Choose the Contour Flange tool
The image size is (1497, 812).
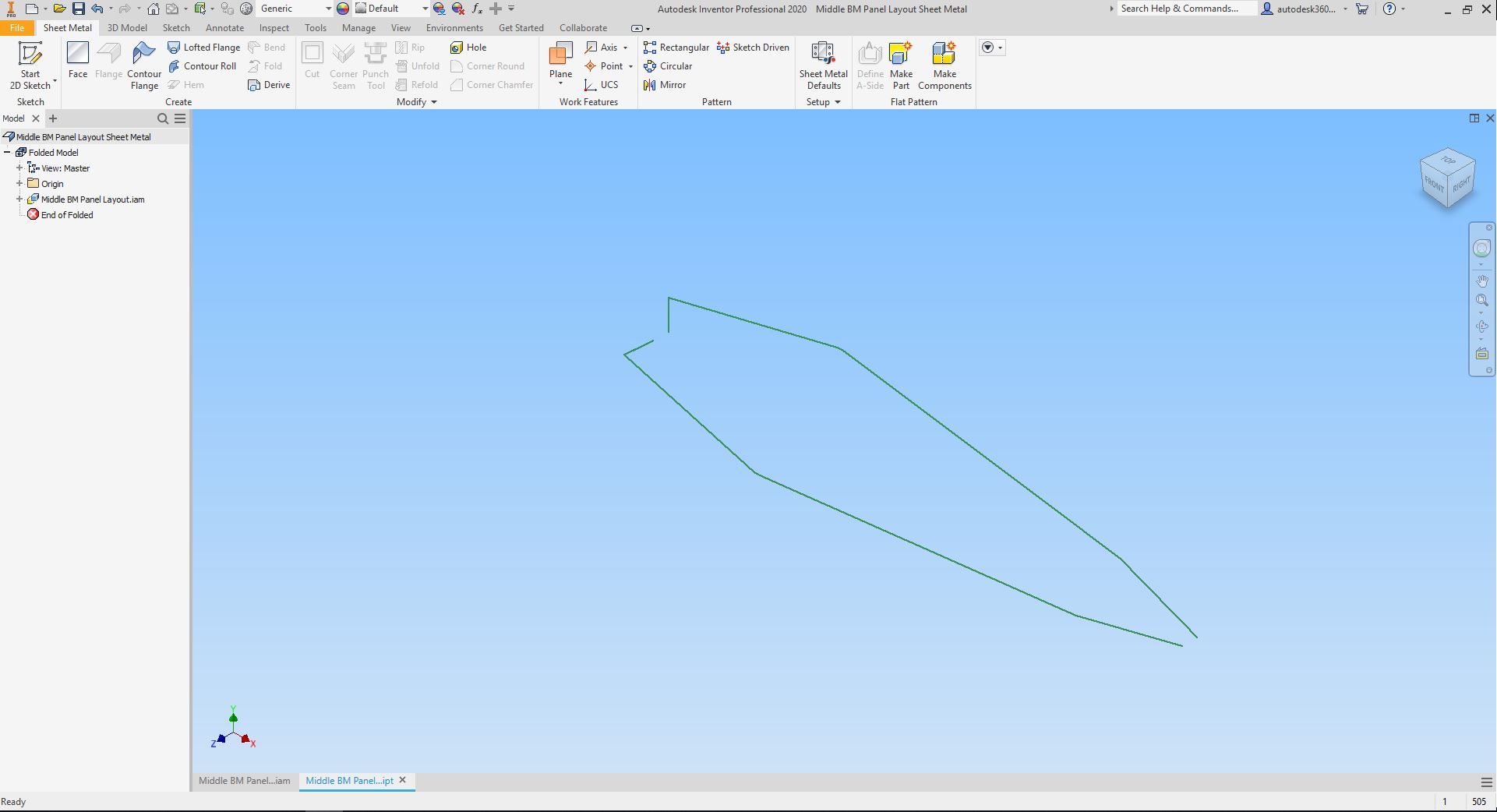144,65
